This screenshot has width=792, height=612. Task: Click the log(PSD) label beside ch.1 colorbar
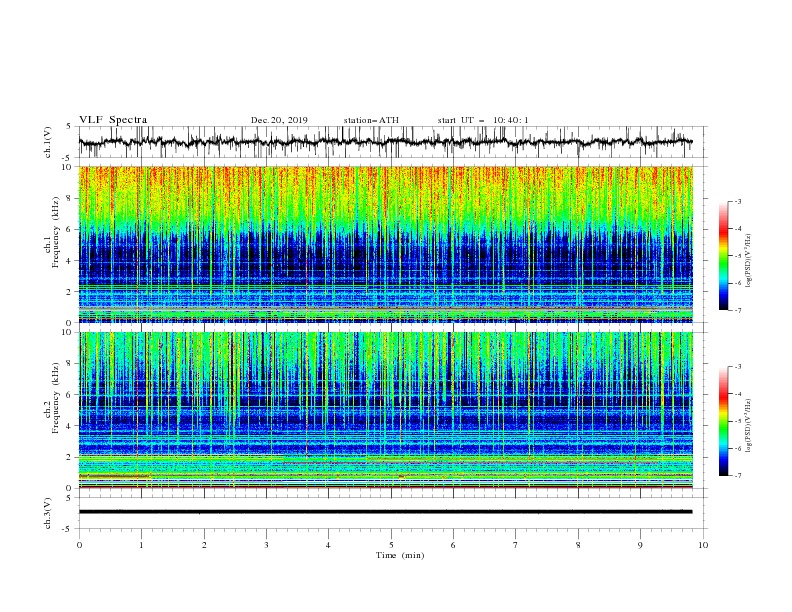749,261
